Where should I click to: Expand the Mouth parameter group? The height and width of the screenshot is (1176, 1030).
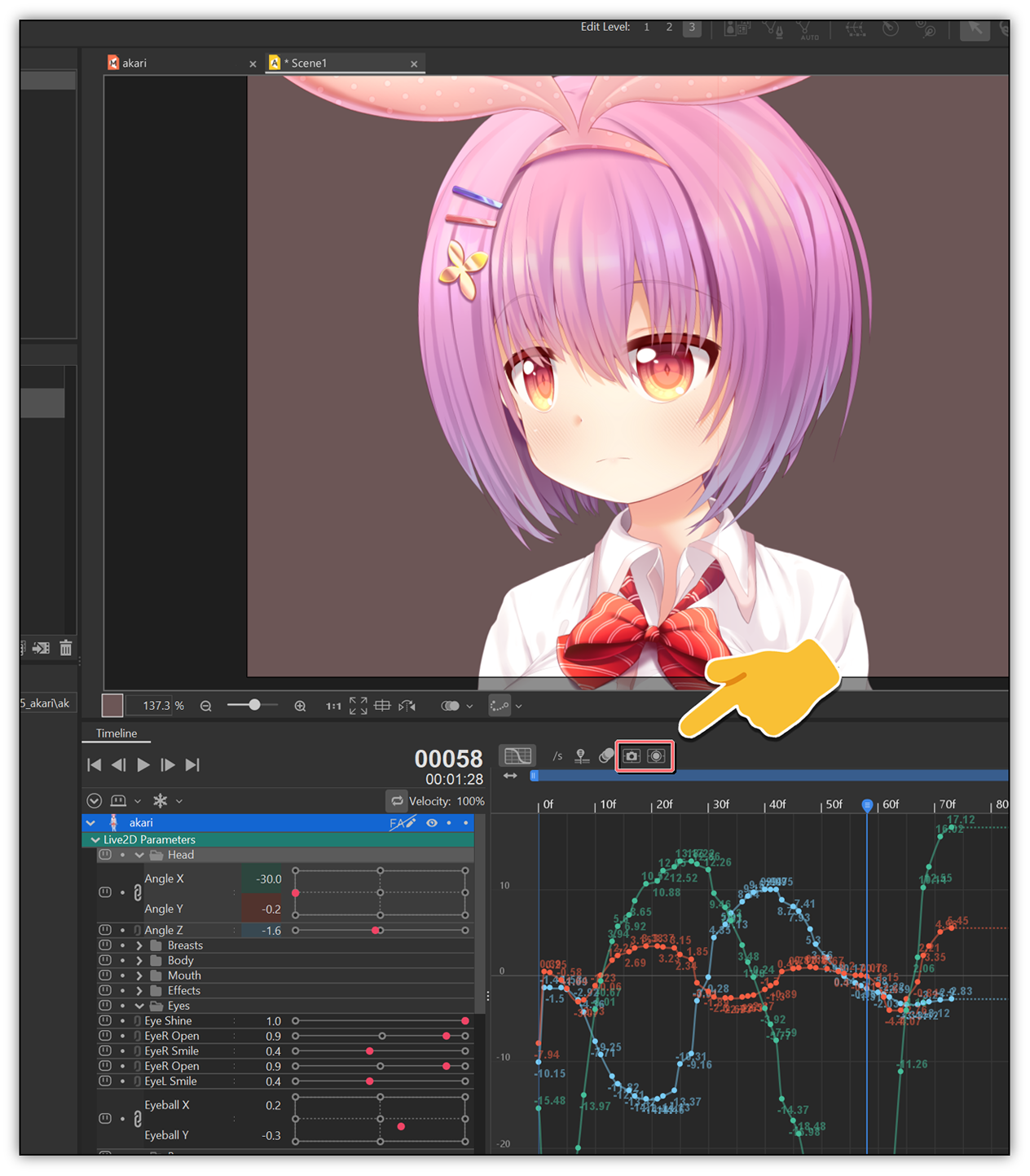point(139,975)
